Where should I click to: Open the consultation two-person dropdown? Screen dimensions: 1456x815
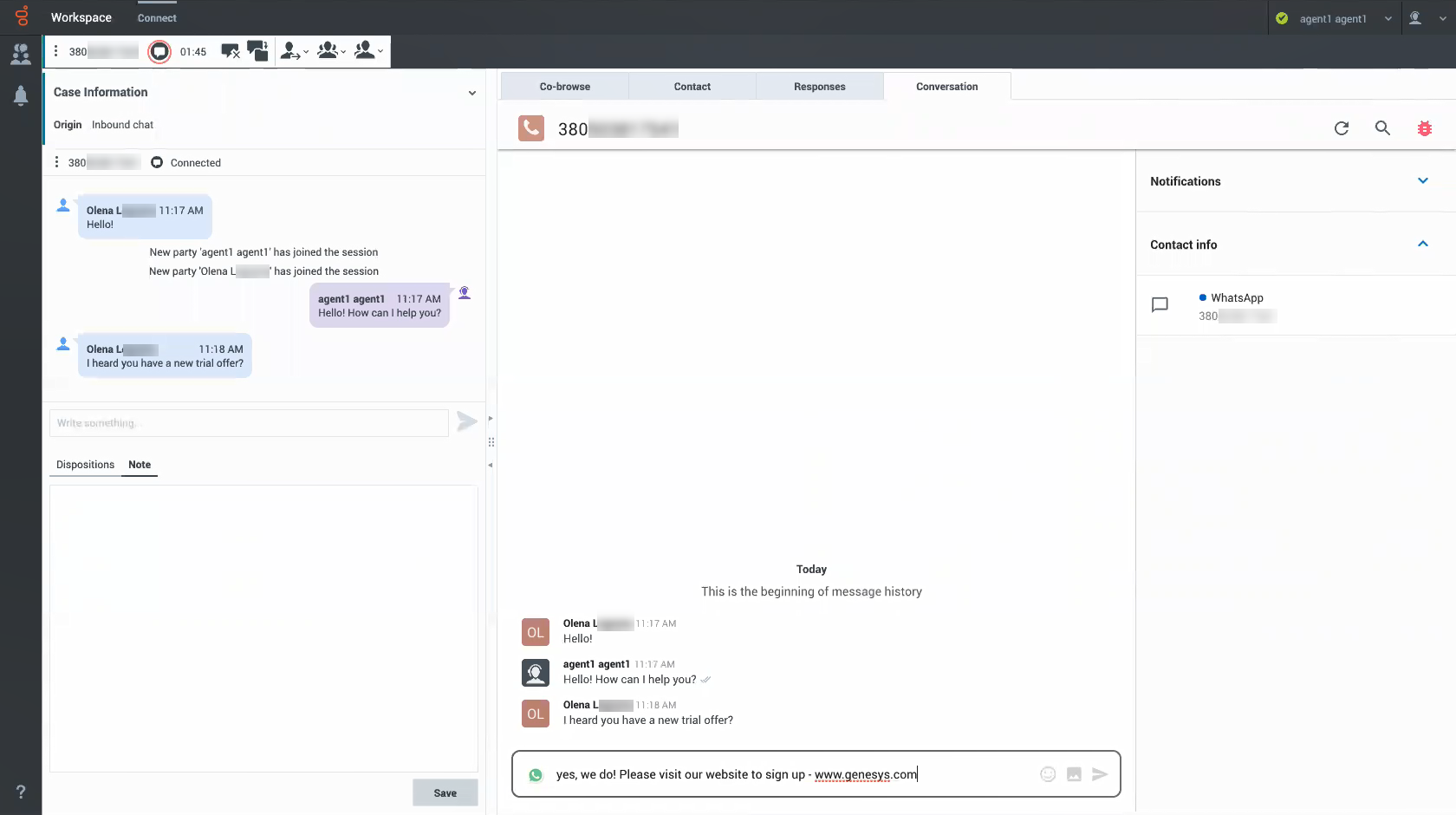[x=368, y=52]
